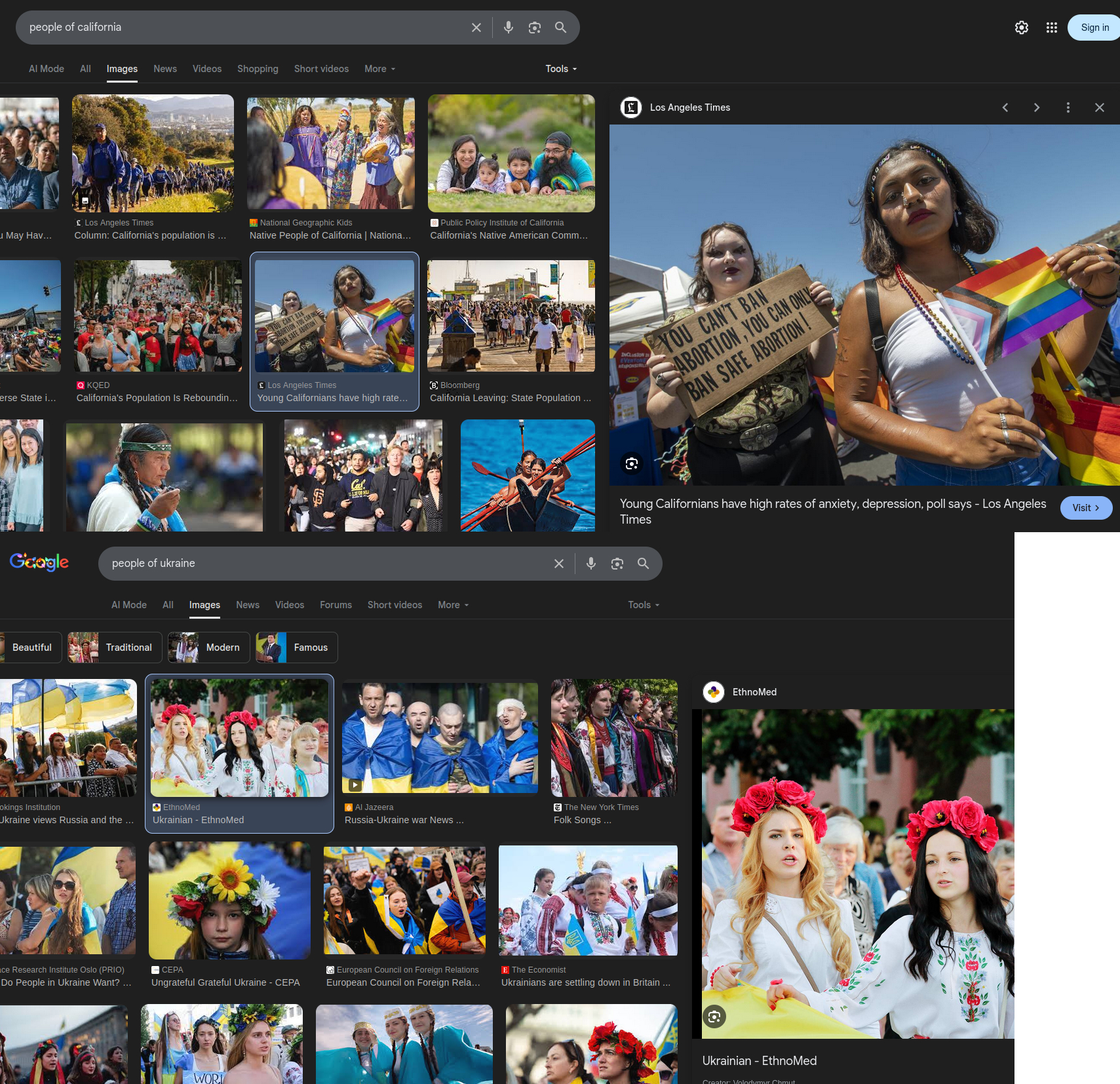Open Google settings gear
This screenshot has width=1120, height=1084.
[1022, 28]
